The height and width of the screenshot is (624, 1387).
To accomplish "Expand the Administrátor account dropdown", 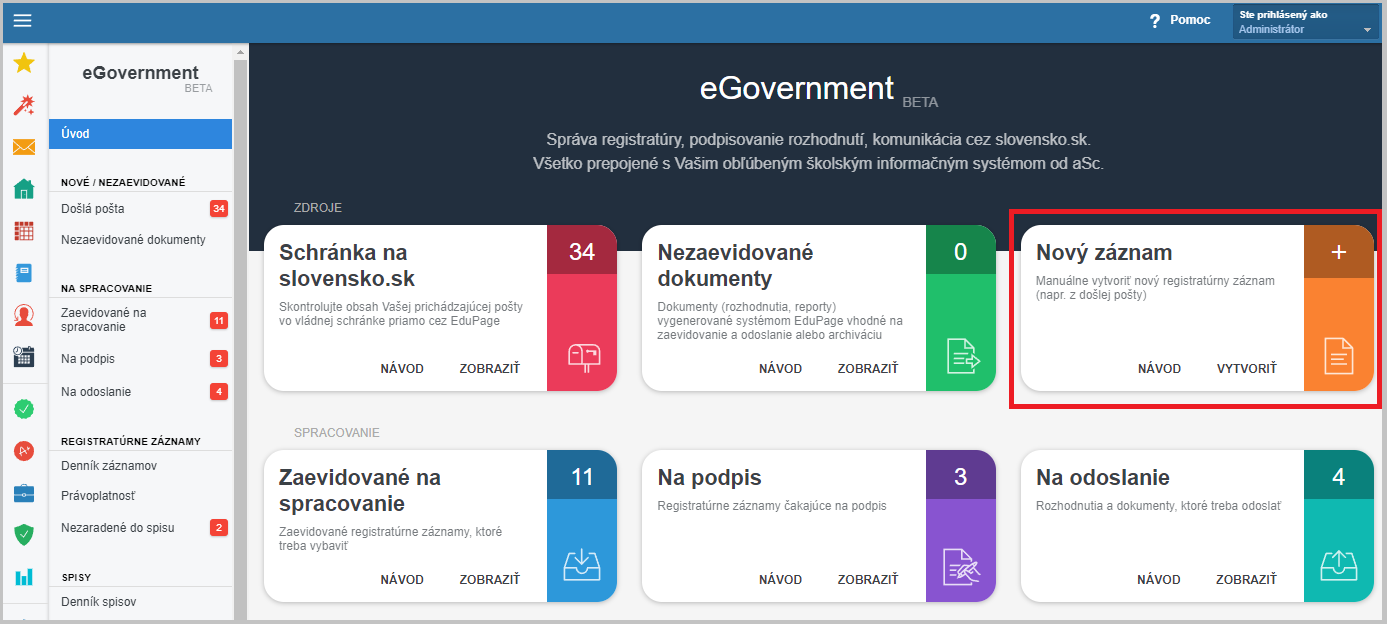I will pyautogui.click(x=1305, y=22).
